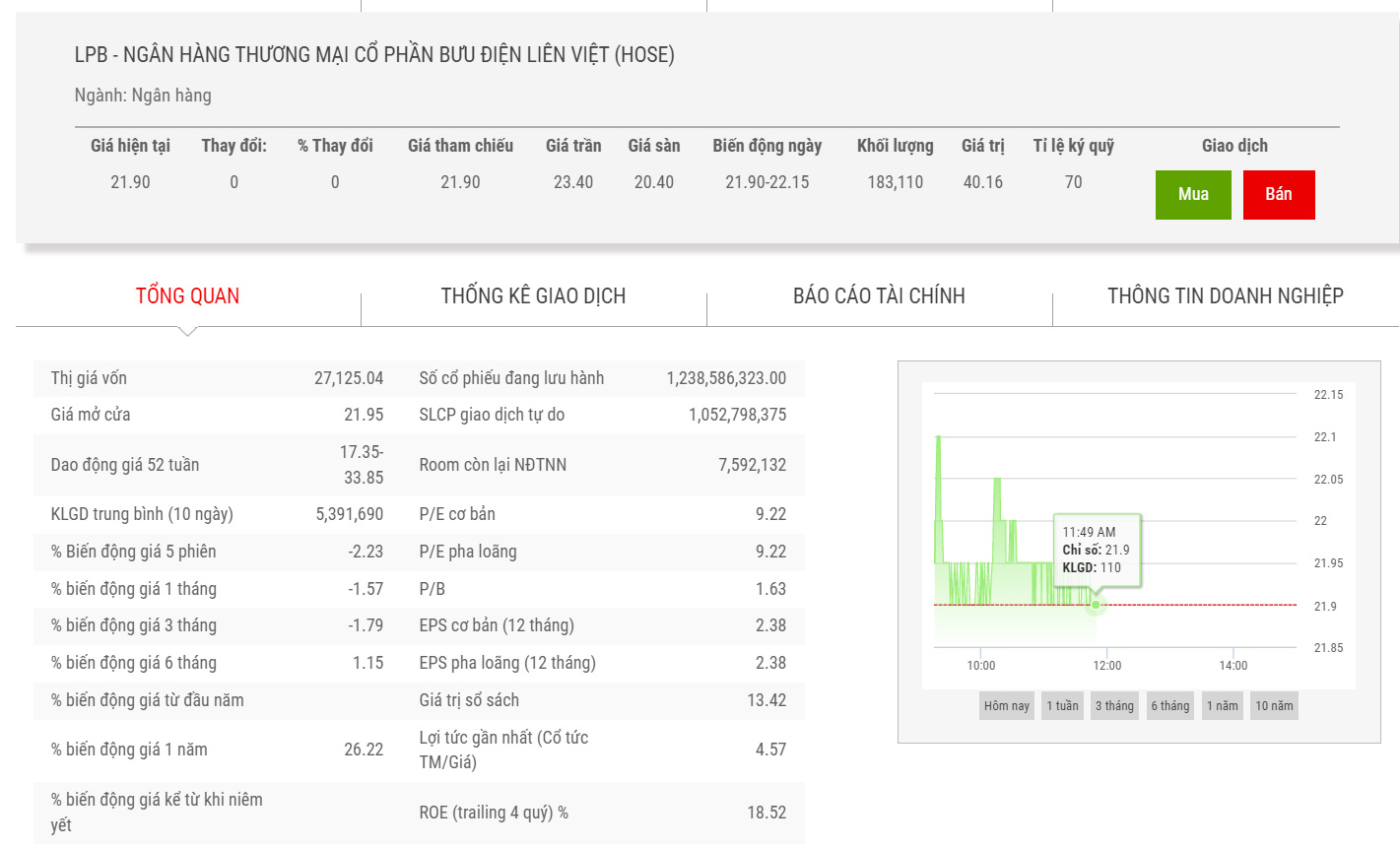Viewport: 1400px width, 848px height.
Task: Choose the 6 tháng chart range
Action: pos(1169,705)
